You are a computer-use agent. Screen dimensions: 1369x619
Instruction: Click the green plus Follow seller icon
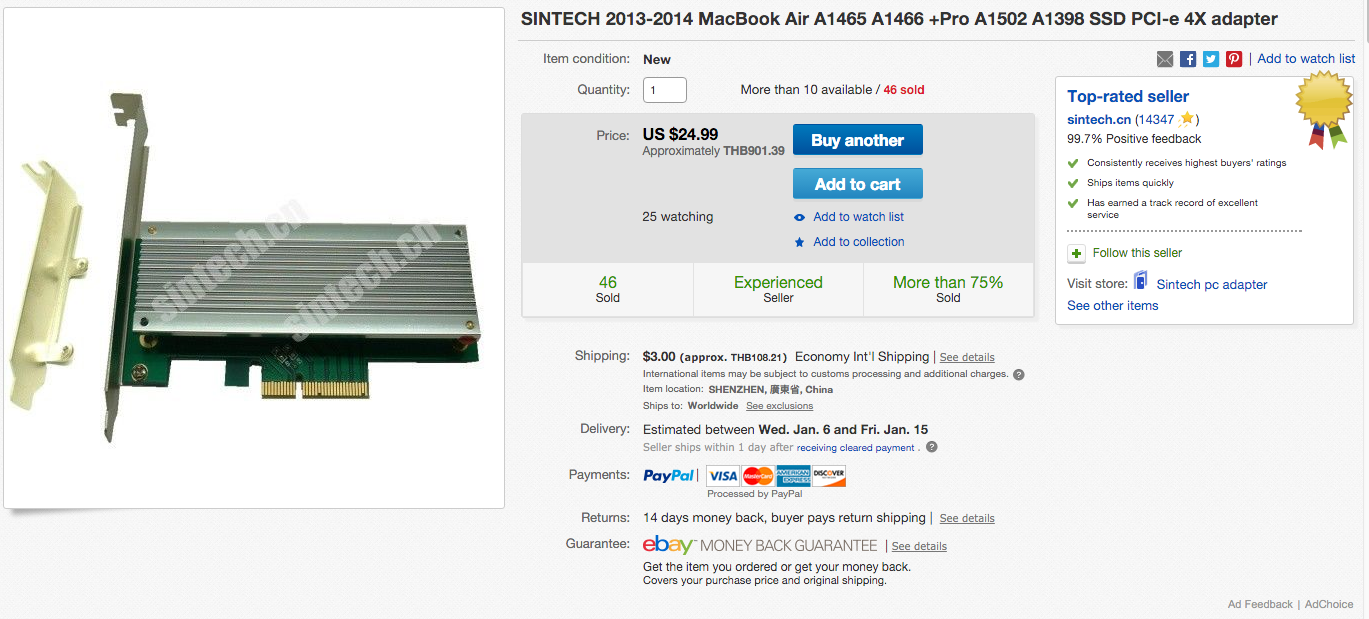pyautogui.click(x=1076, y=253)
